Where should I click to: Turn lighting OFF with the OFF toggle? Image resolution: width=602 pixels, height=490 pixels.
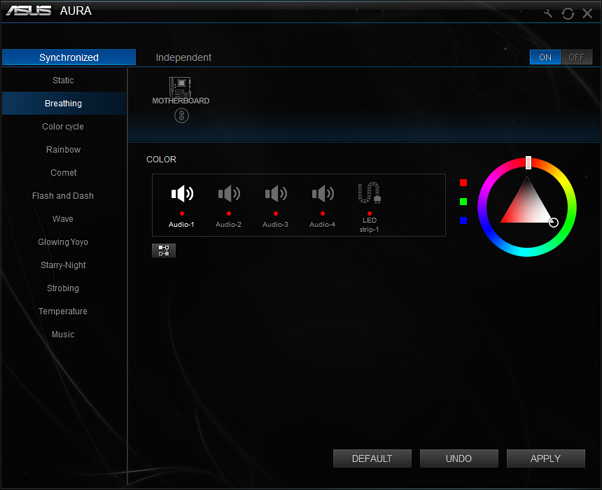576,57
